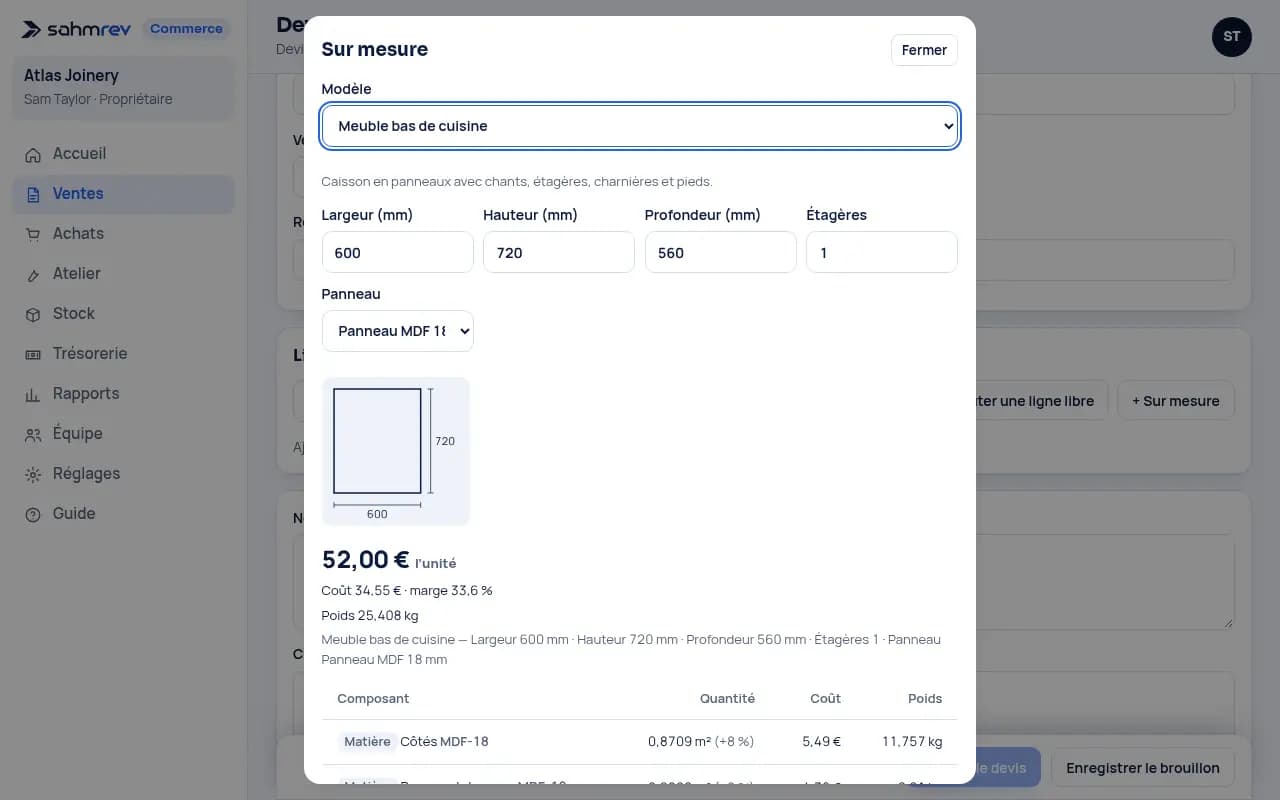Screen dimensions: 1280x800
Task: Click the sahmrev logo
Action: click(x=77, y=29)
